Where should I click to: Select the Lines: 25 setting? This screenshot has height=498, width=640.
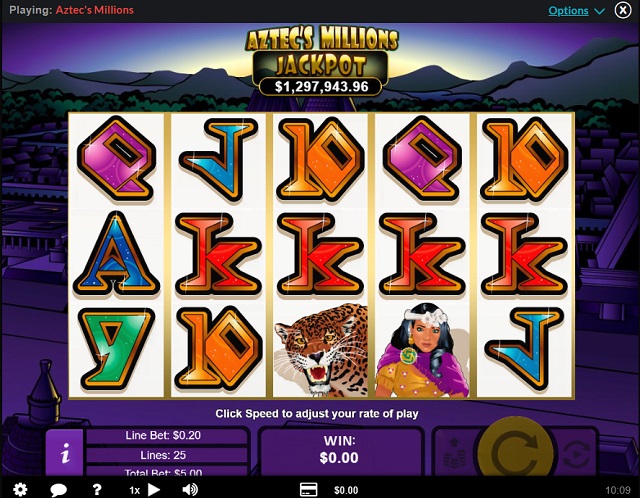(163, 455)
